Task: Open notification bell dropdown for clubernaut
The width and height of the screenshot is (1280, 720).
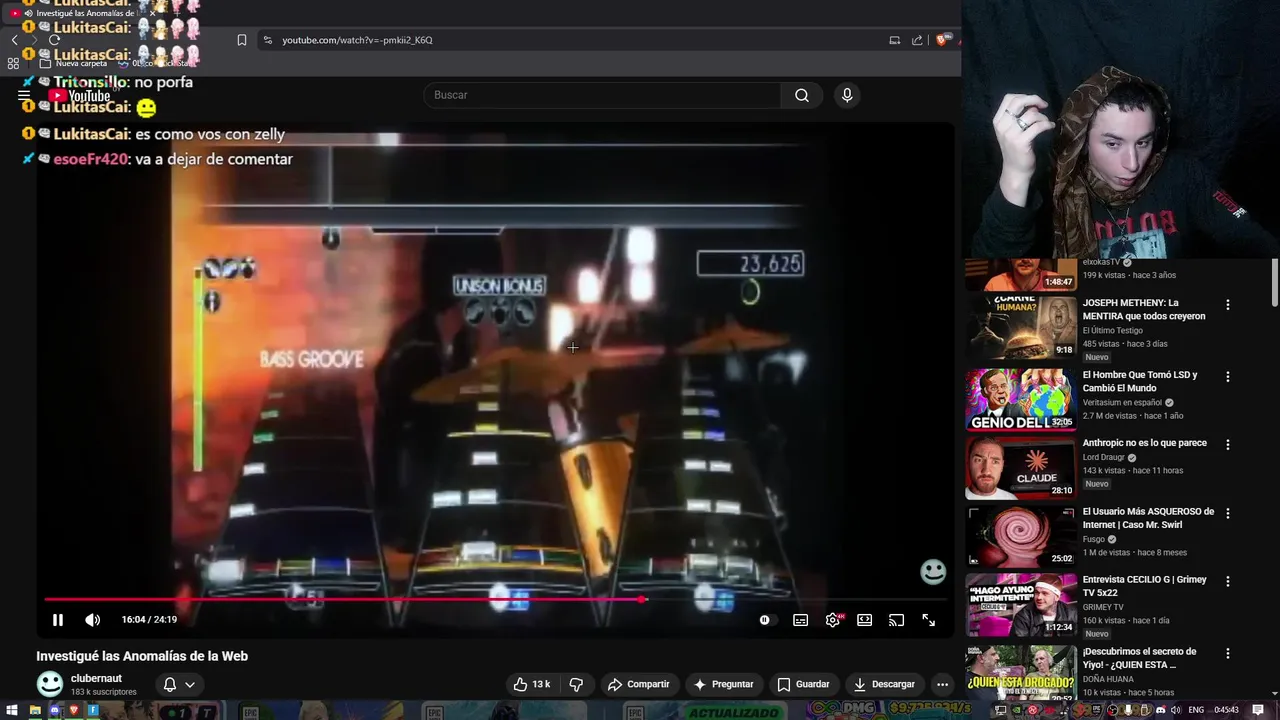Action: [x=179, y=684]
